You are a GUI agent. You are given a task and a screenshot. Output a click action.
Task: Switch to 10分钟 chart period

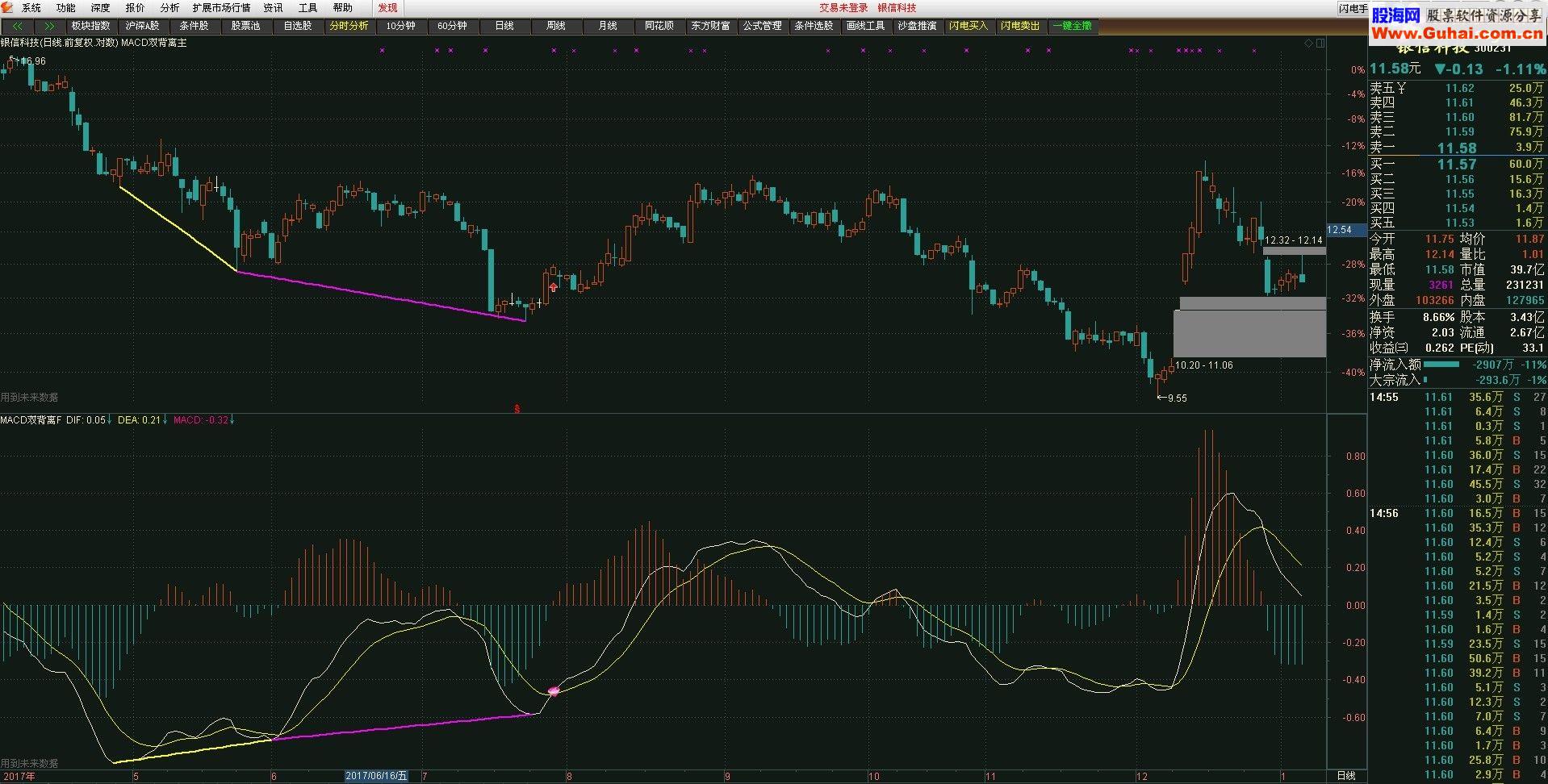point(401,26)
